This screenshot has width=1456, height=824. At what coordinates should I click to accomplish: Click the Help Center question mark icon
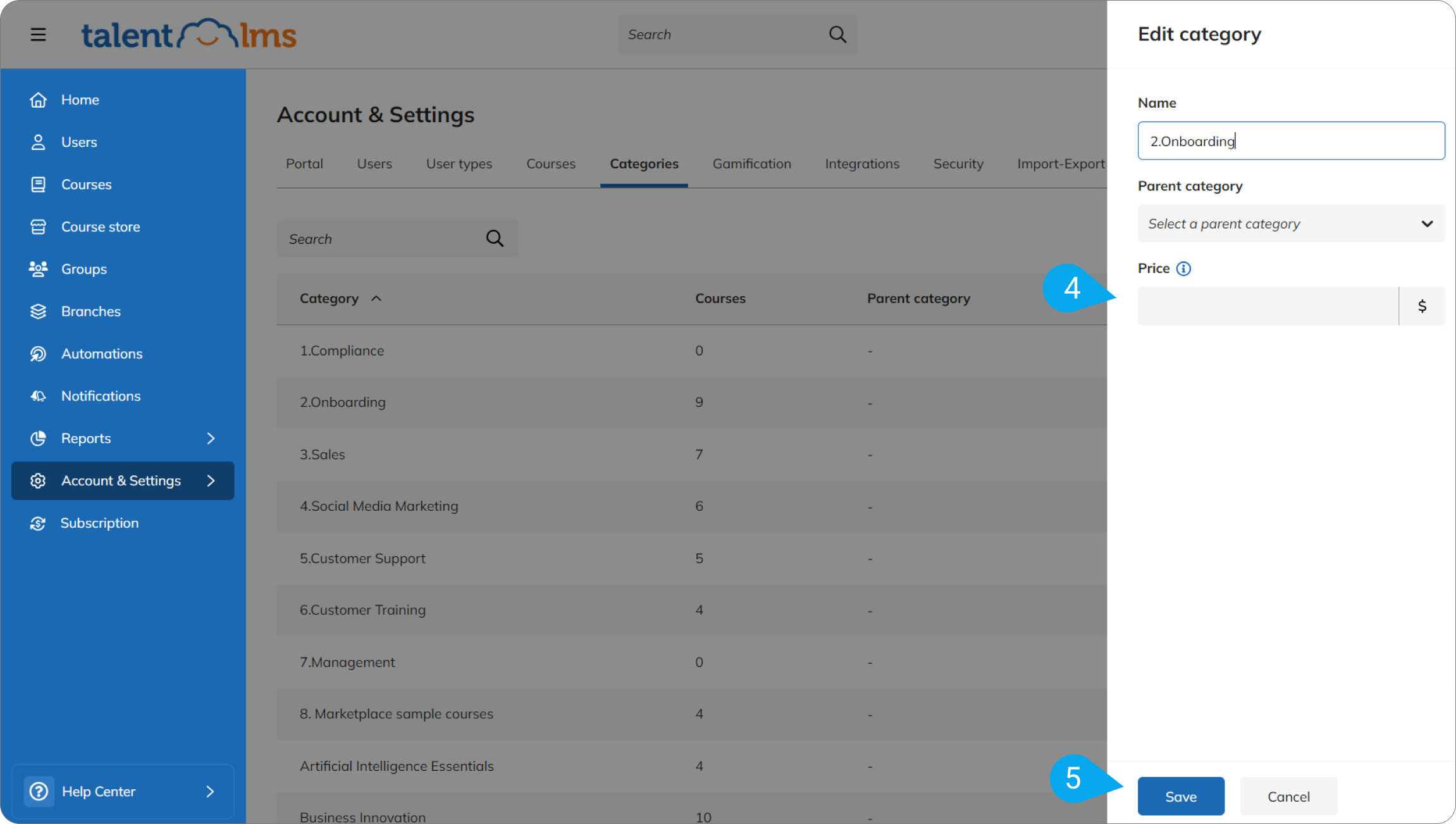tap(39, 791)
